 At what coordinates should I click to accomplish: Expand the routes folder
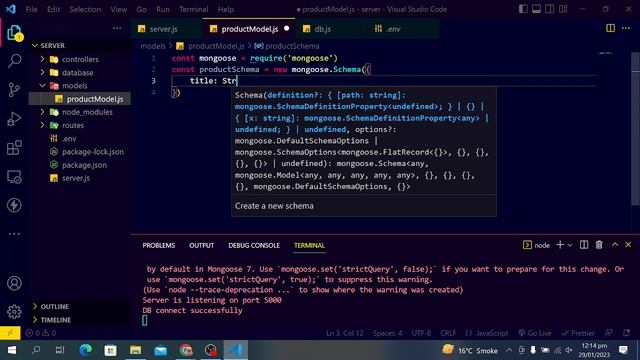click(80, 125)
